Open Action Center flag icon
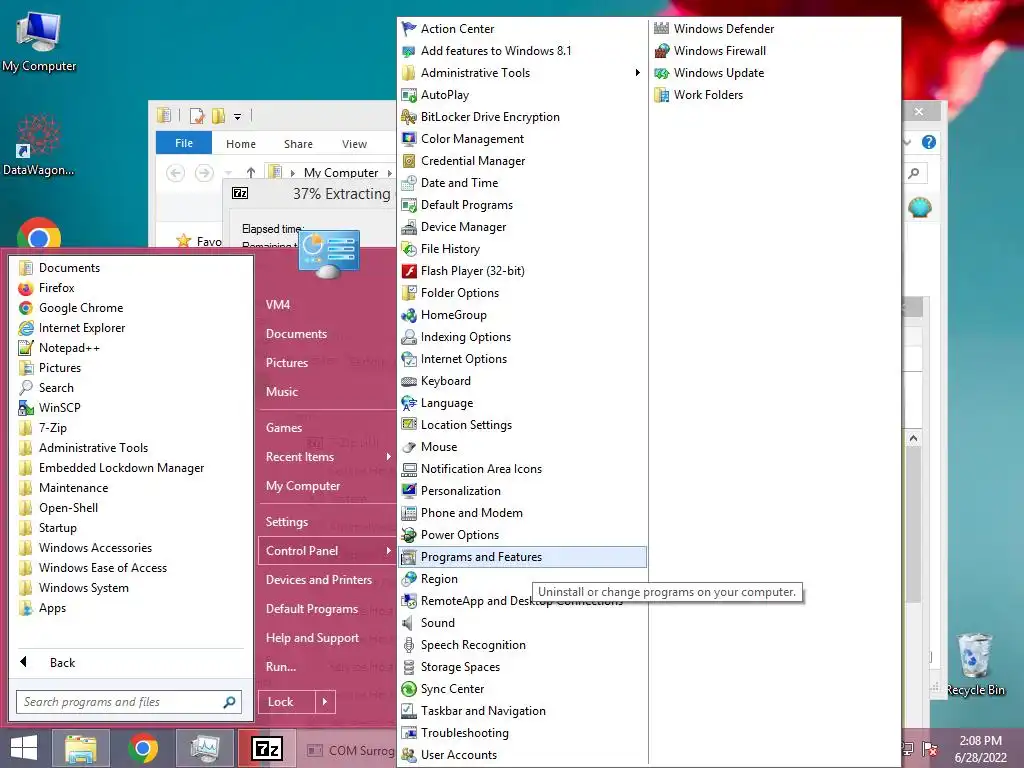The width and height of the screenshot is (1024, 768). tap(409, 29)
